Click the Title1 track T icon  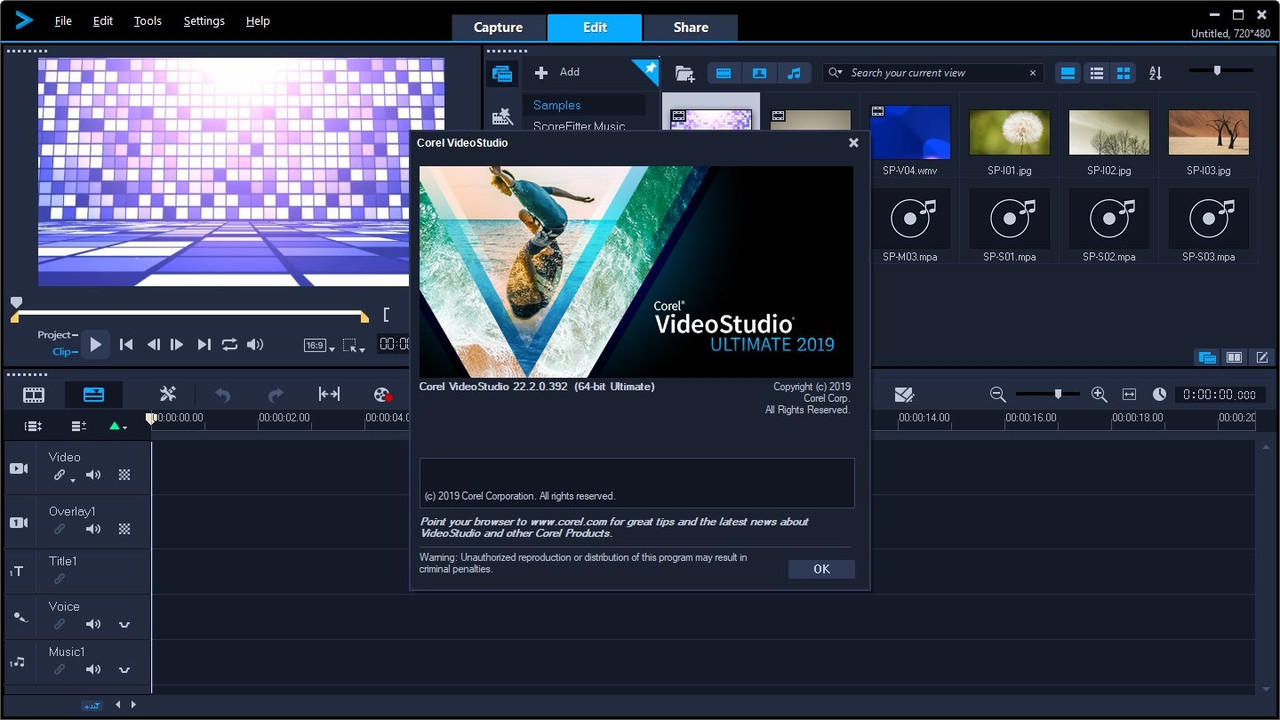17,571
